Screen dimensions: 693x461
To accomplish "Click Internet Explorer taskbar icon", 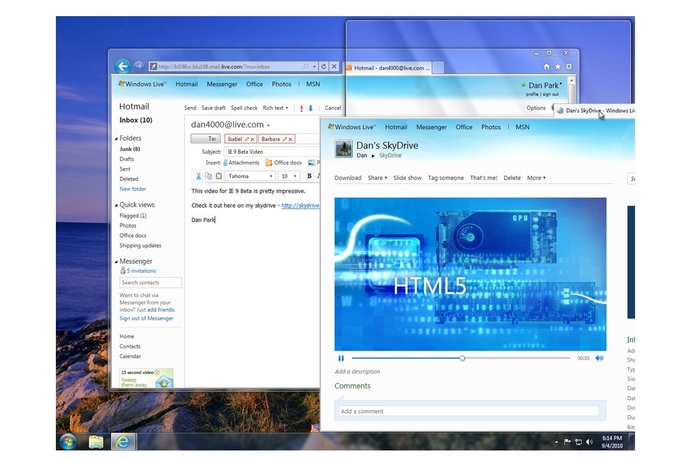I will pos(122,442).
